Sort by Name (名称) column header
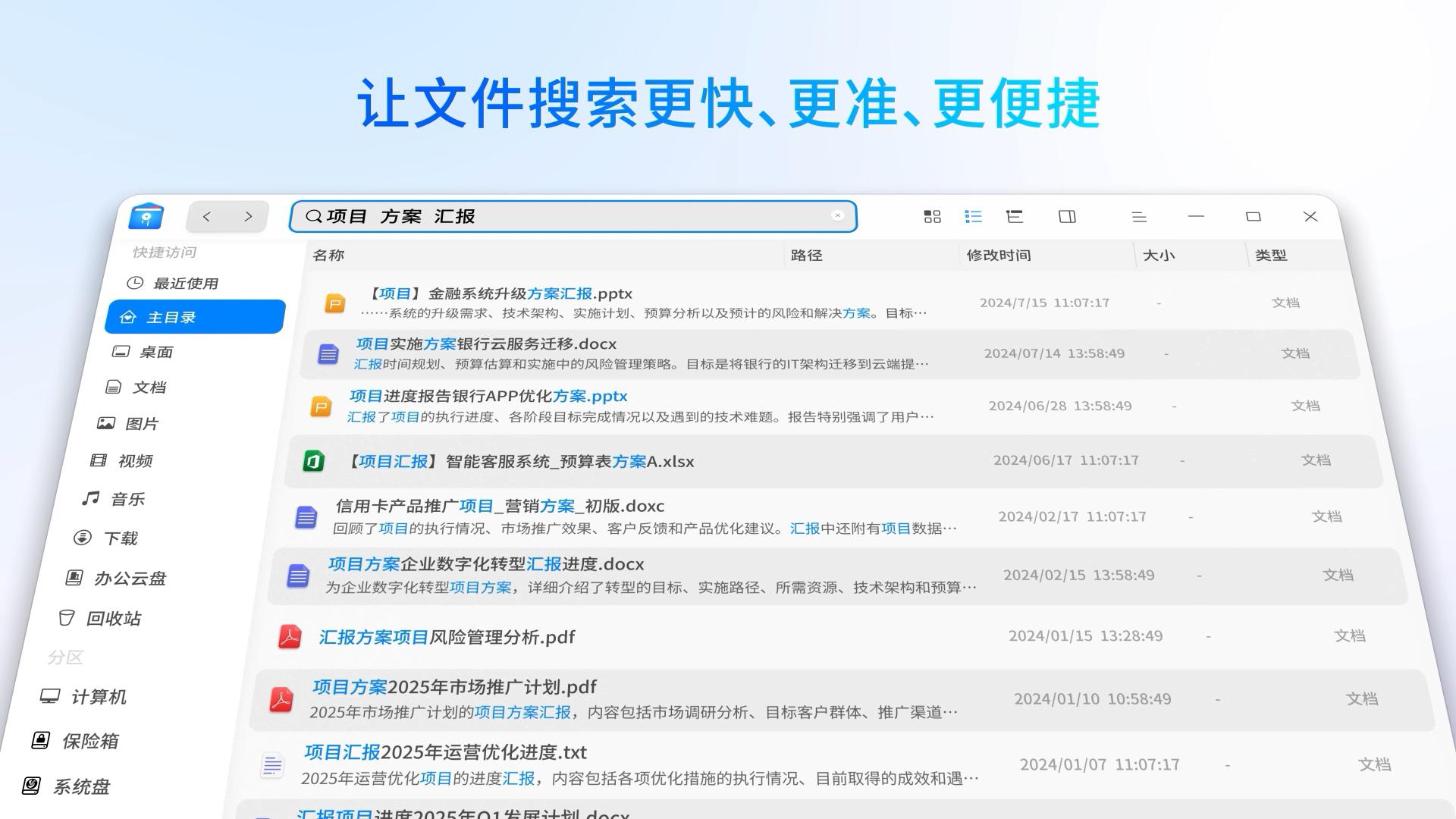 [328, 256]
